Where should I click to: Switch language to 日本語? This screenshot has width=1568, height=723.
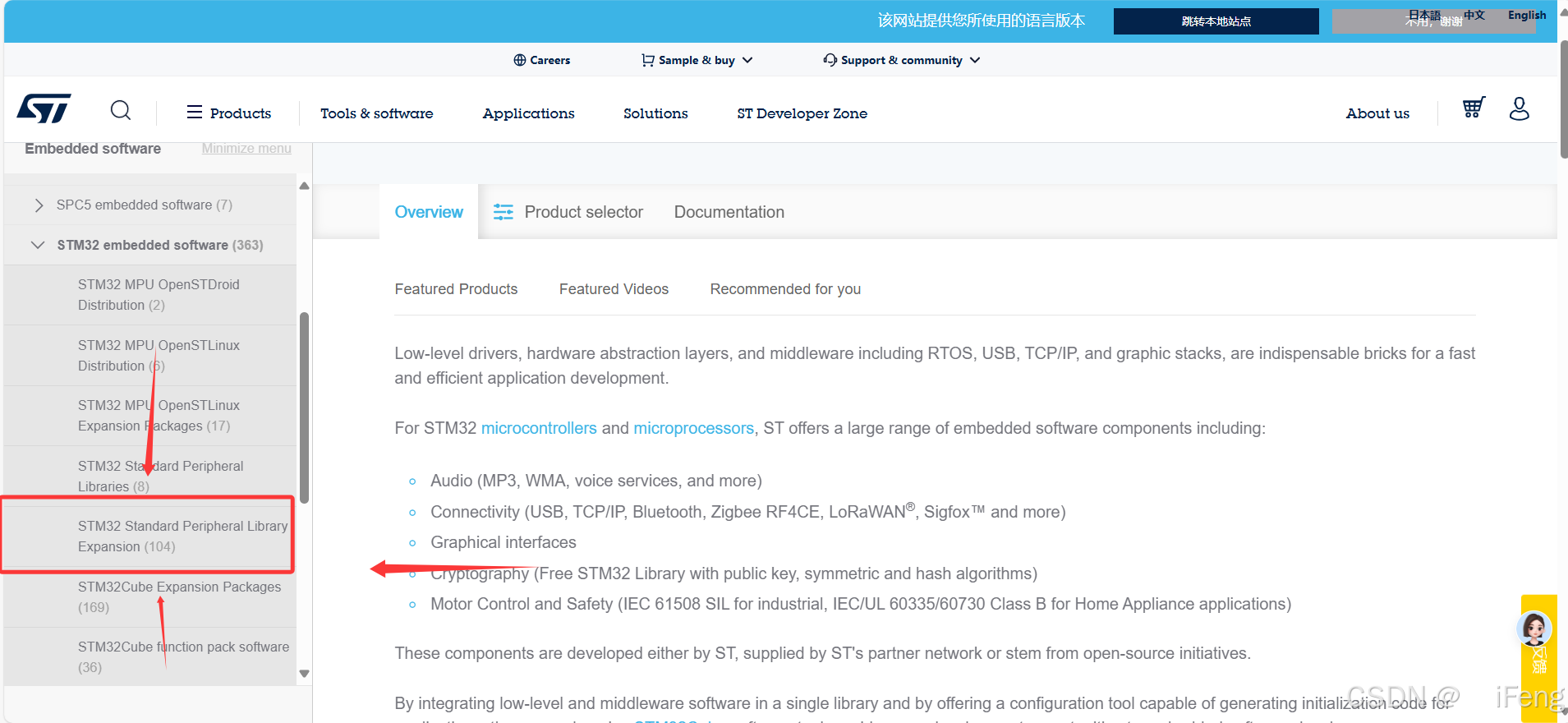[x=1425, y=15]
